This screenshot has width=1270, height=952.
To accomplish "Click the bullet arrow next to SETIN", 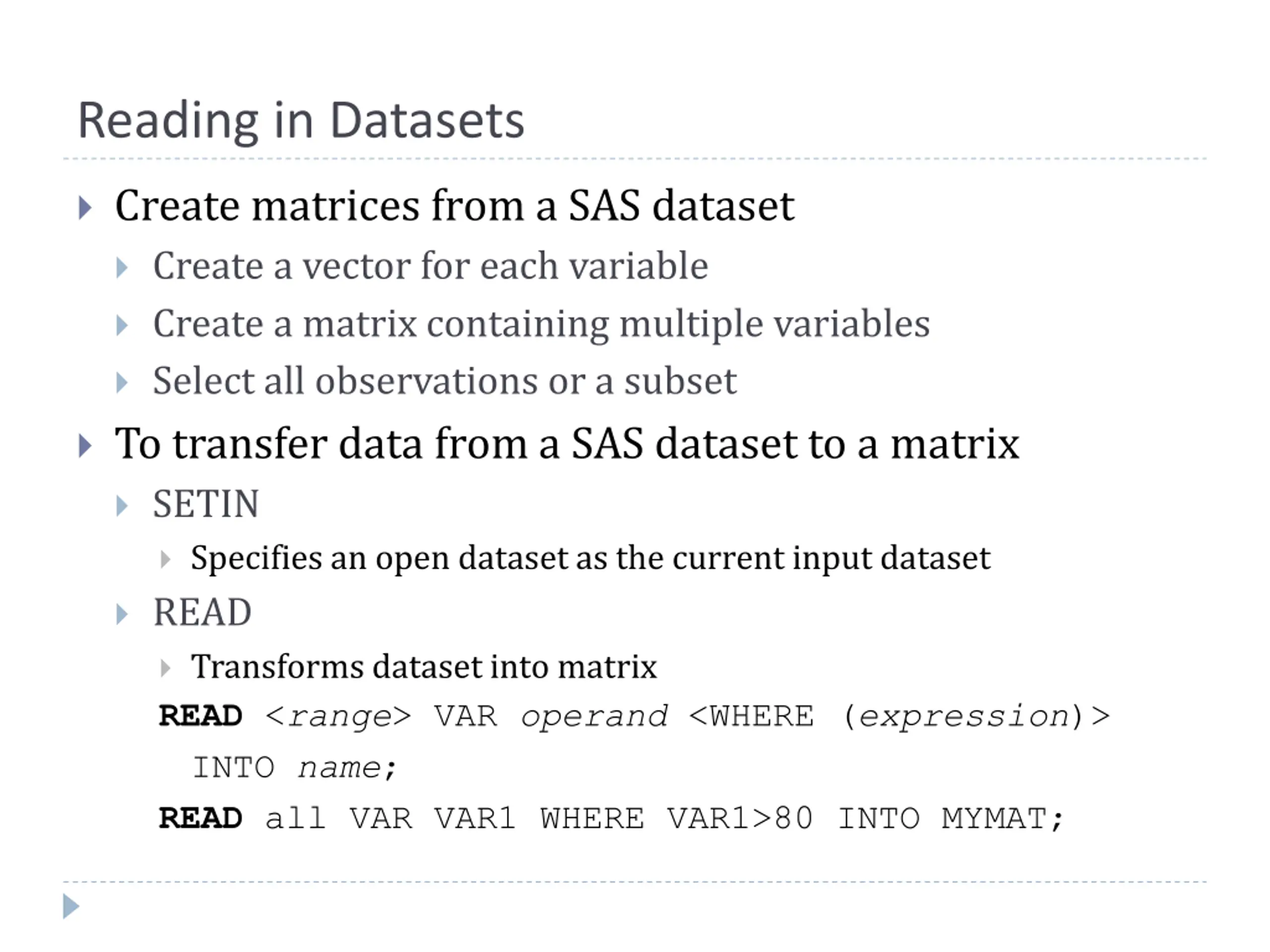I will [122, 506].
